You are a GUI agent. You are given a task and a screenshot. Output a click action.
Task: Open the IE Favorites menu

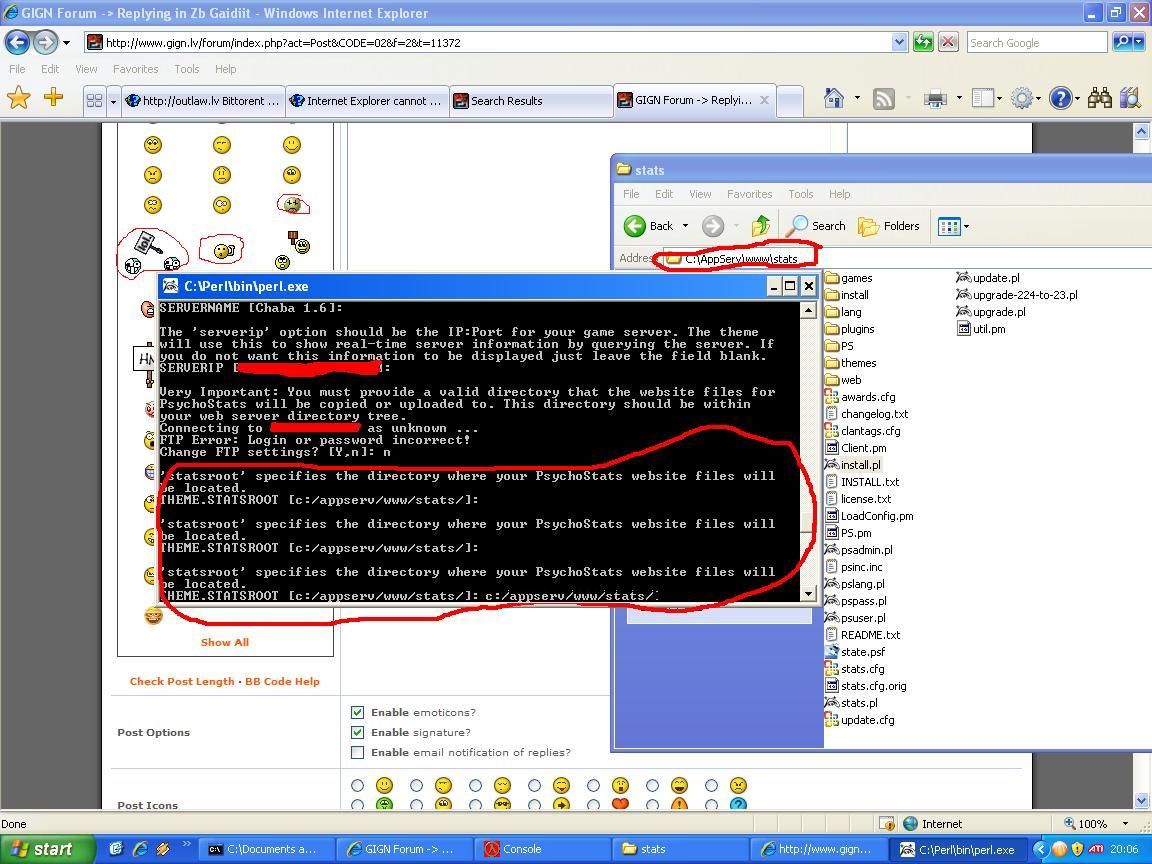pyautogui.click(x=136, y=69)
